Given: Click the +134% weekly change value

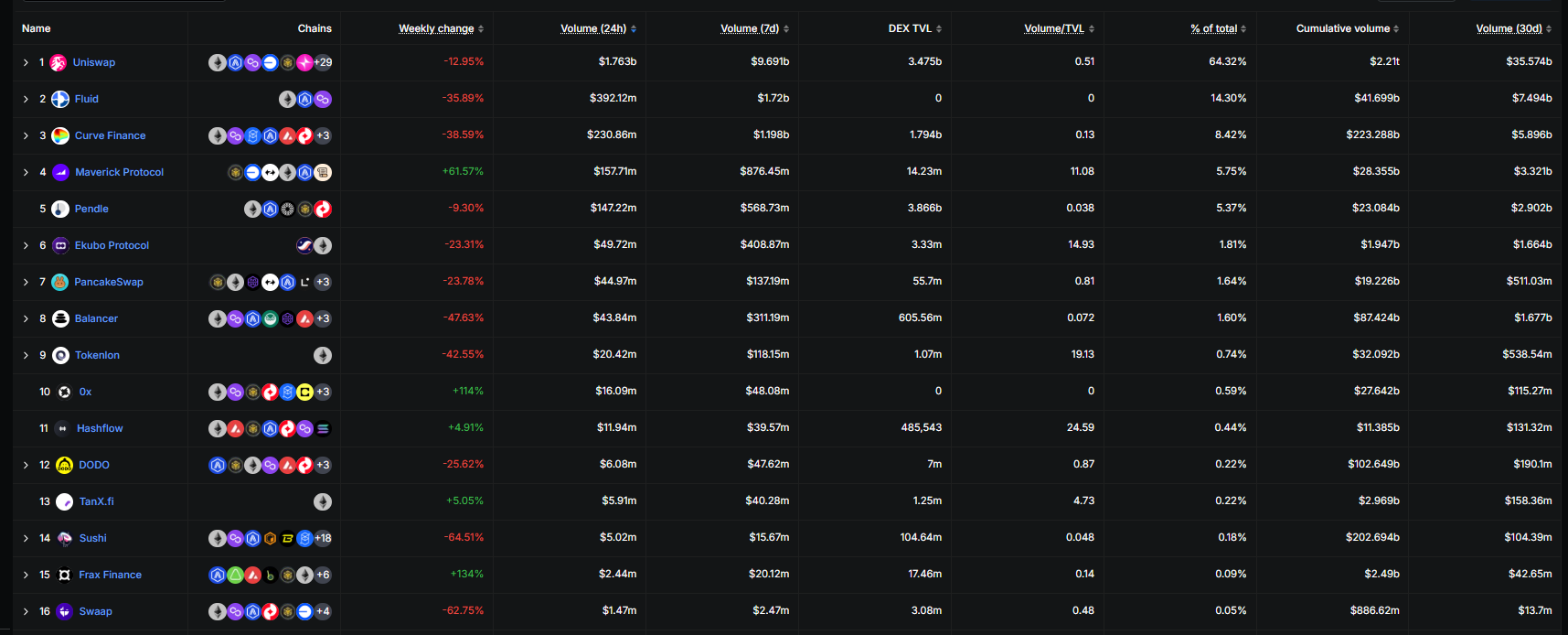Looking at the screenshot, I should (467, 574).
